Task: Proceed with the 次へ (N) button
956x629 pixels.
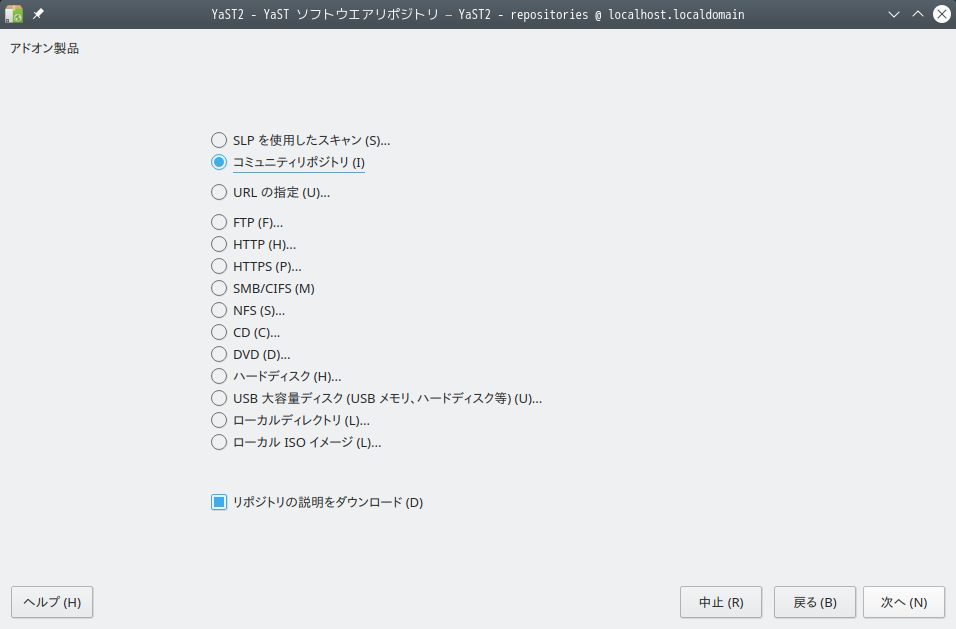Action: click(904, 602)
